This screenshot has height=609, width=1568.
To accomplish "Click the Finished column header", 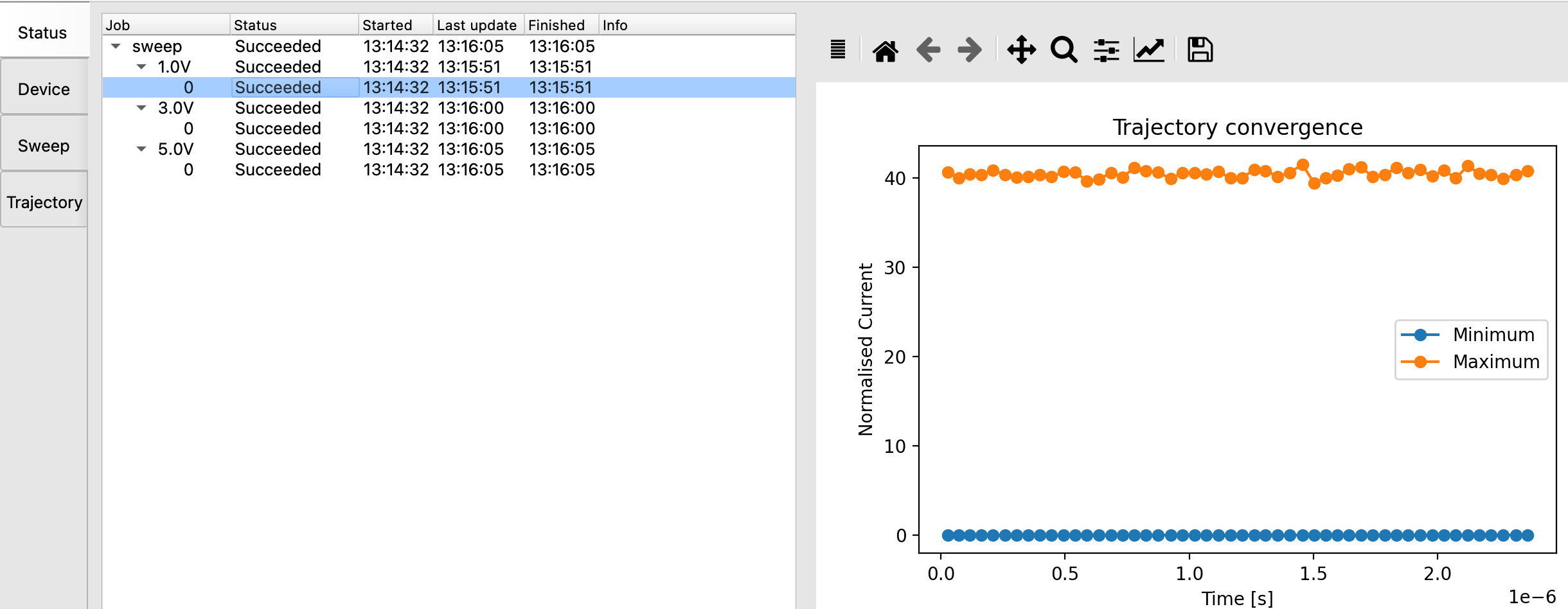I will pos(557,25).
